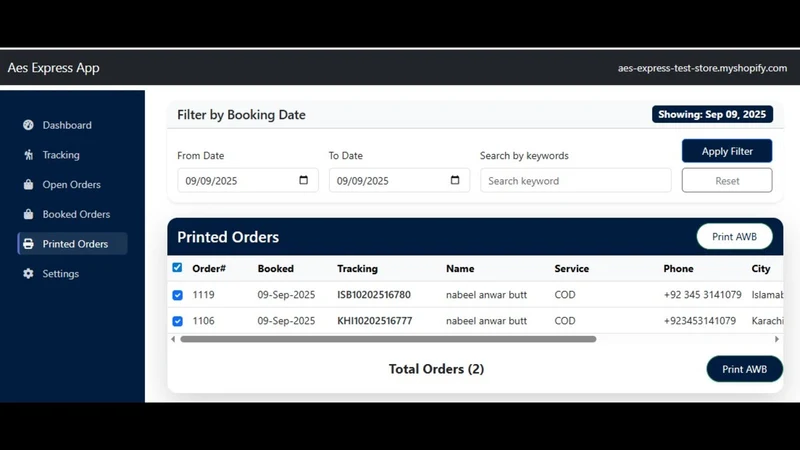The height and width of the screenshot is (450, 800).
Task: Click the Showing: Sep 09, 2025 badge
Action: point(712,114)
